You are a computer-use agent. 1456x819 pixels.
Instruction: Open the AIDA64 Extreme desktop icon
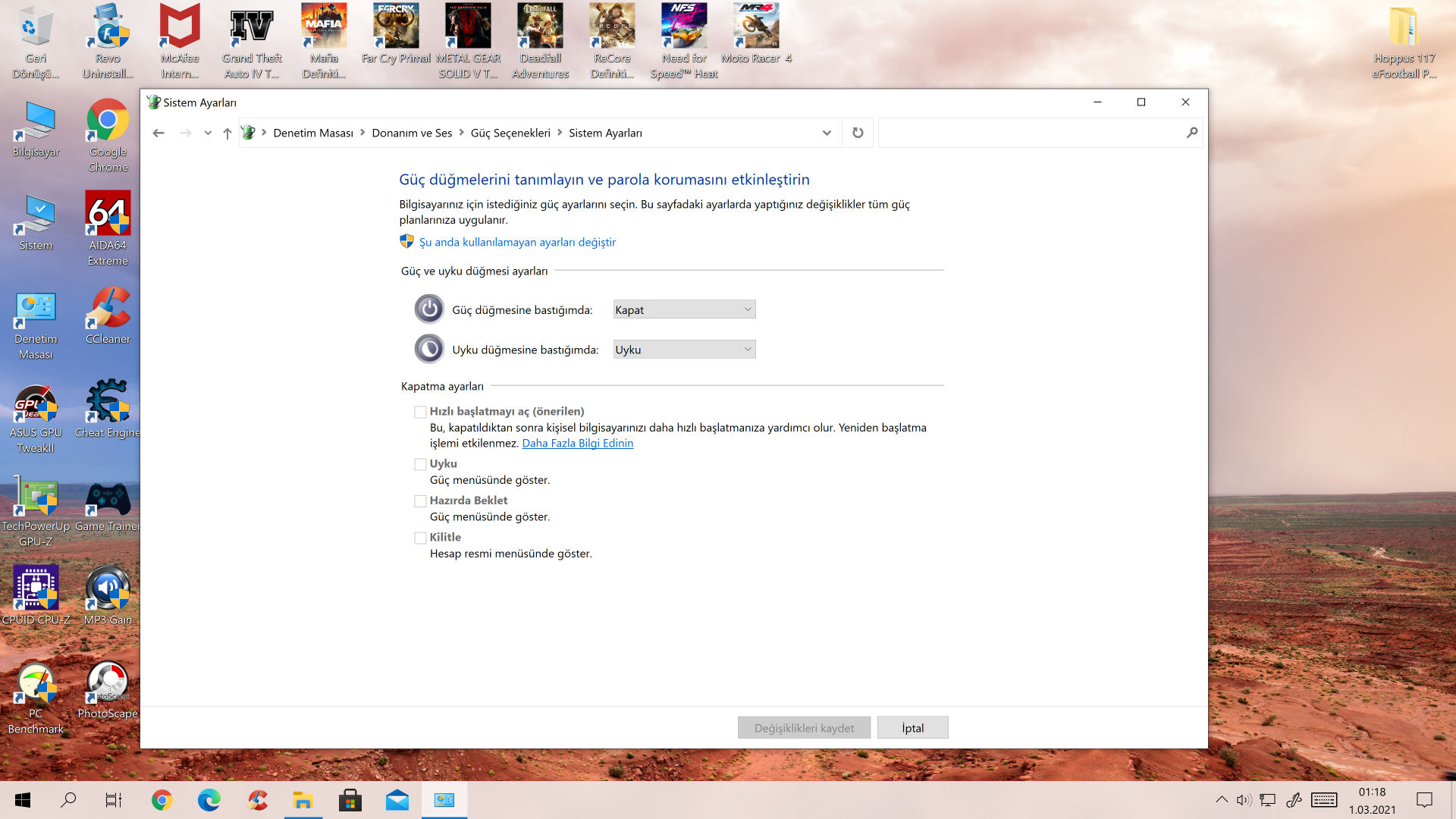108,227
